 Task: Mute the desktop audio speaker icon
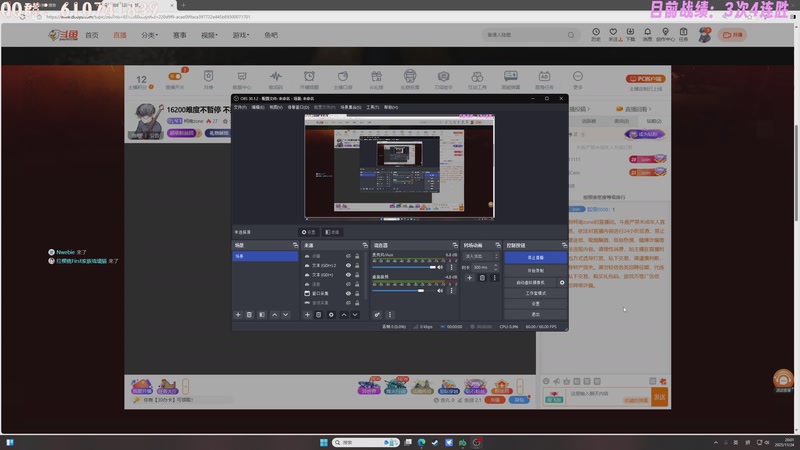click(440, 291)
